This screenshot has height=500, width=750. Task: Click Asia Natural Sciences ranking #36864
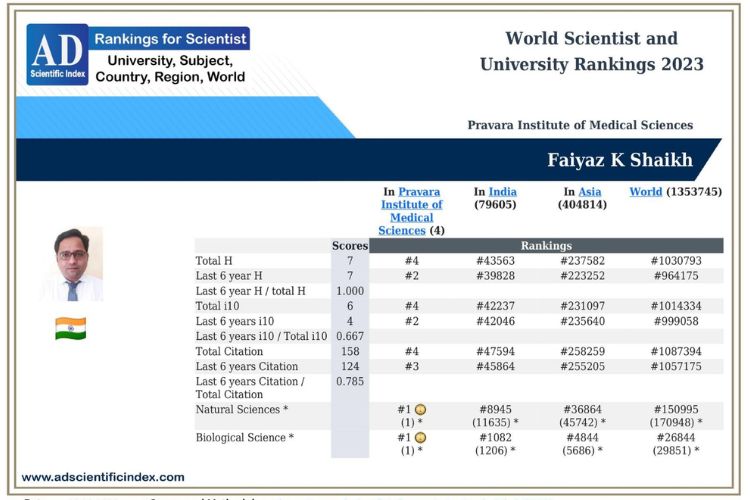583,410
